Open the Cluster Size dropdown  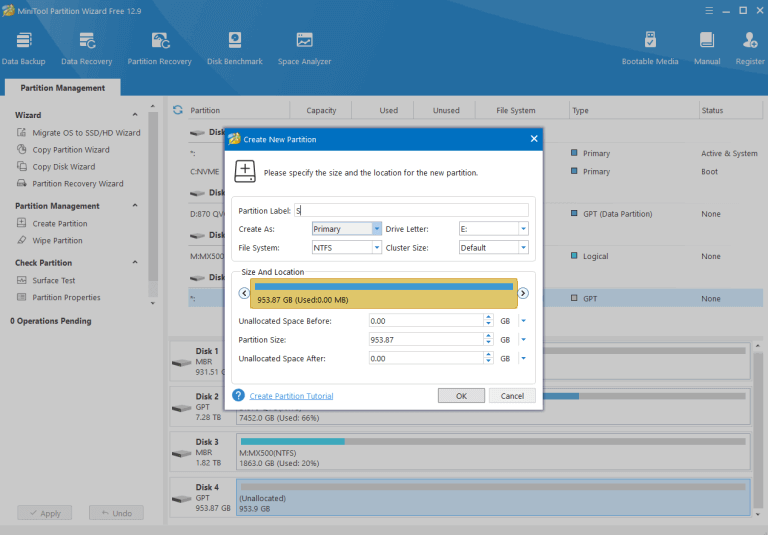click(x=523, y=247)
